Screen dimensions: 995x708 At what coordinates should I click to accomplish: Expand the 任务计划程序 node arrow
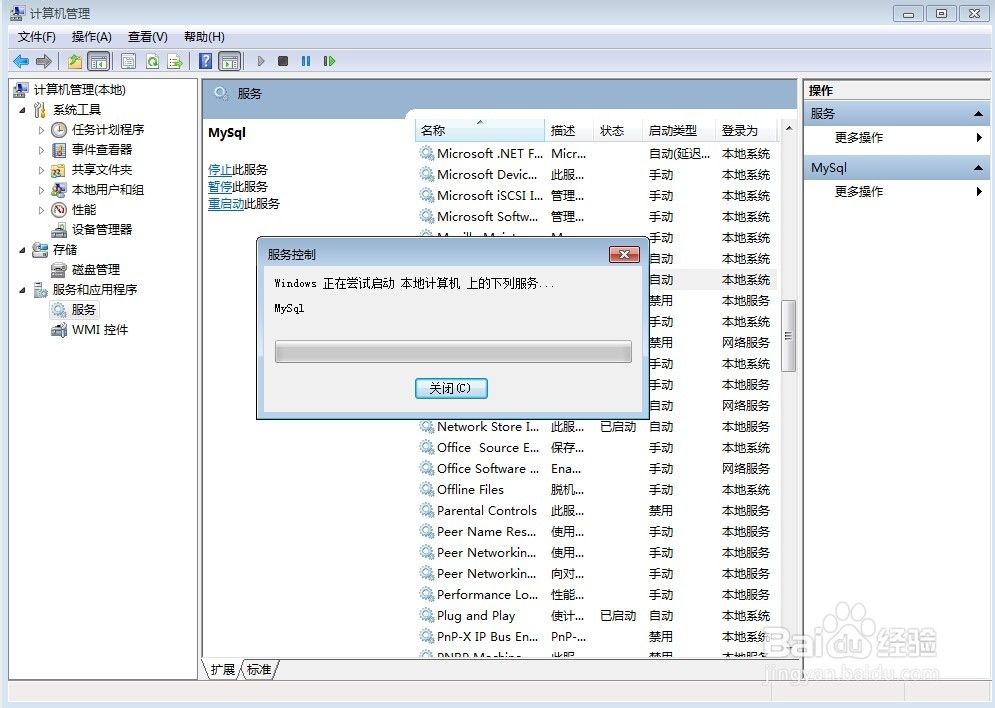[41, 130]
